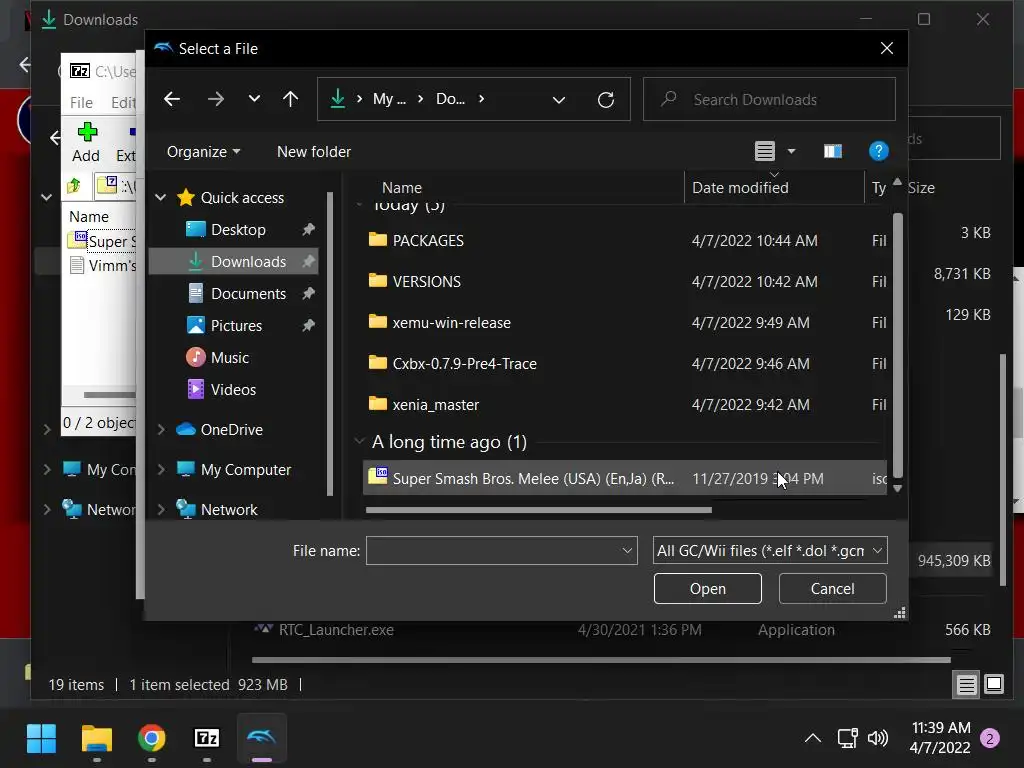Click the 7-Zip up folder icon

74,186
